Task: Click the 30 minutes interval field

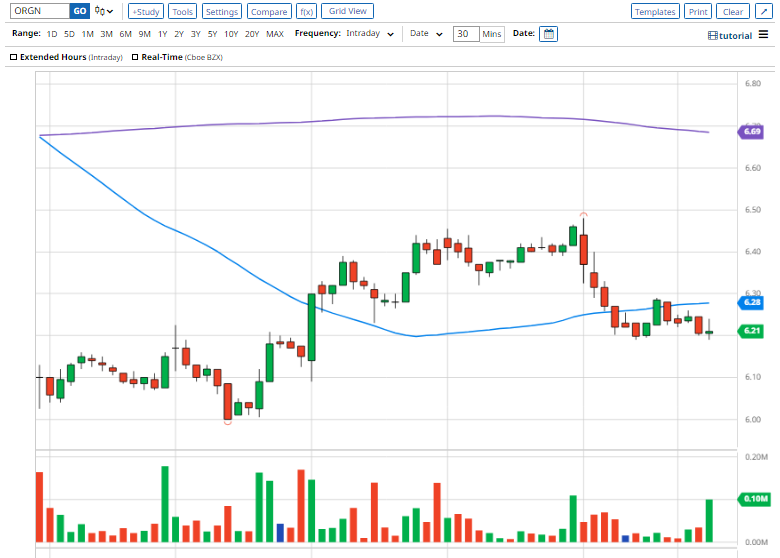Action: [466, 34]
